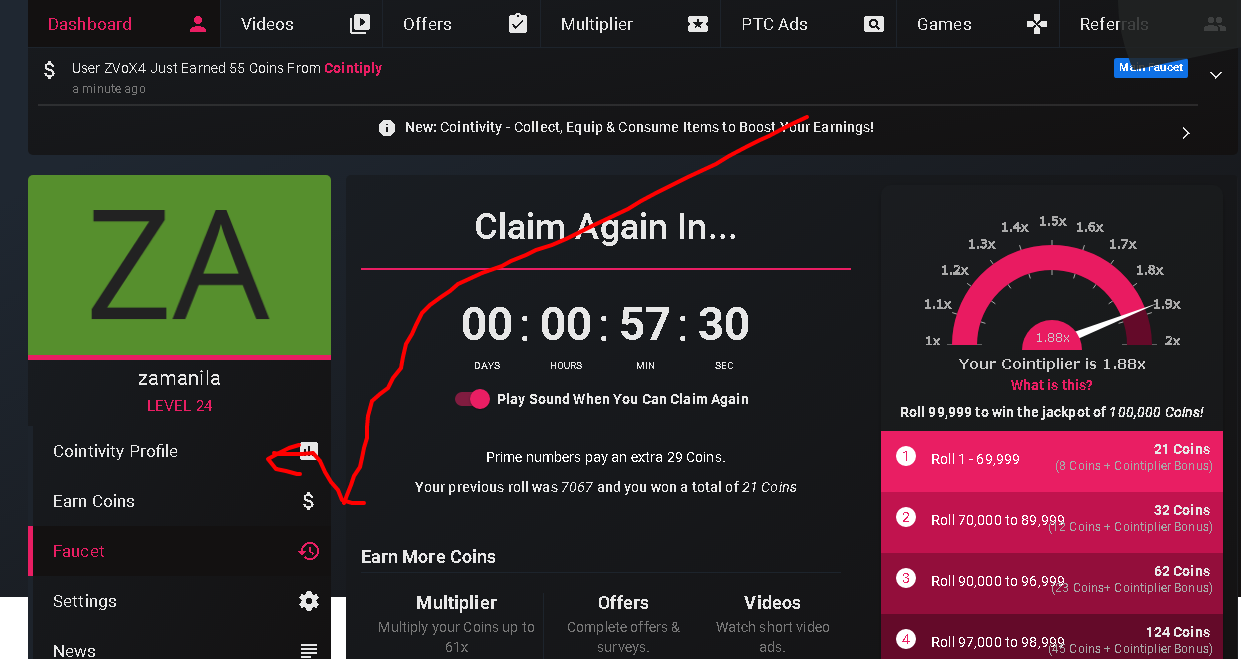
Task: Select Roll 97,000 to 98,999 prize row
Action: tap(1052, 636)
